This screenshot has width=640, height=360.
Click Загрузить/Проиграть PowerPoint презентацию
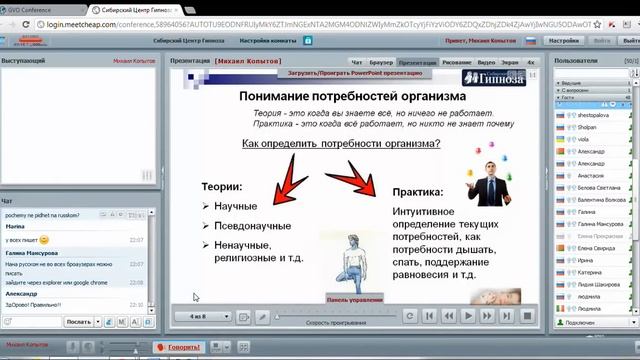(355, 73)
